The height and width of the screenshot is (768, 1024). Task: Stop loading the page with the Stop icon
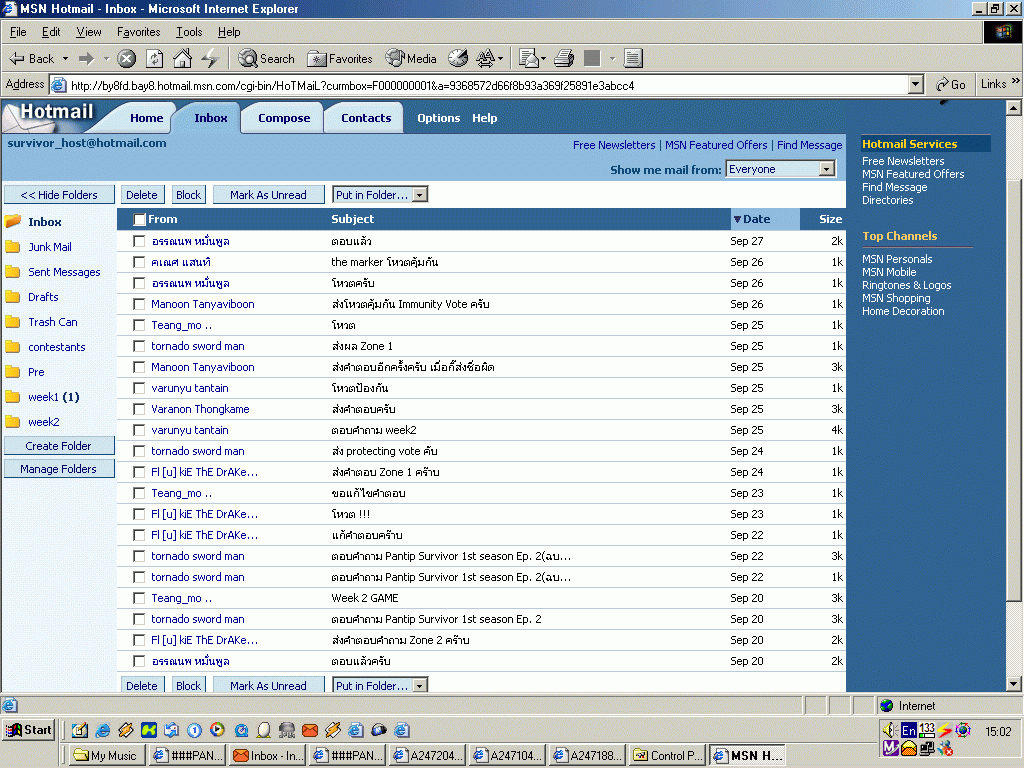[x=126, y=59]
